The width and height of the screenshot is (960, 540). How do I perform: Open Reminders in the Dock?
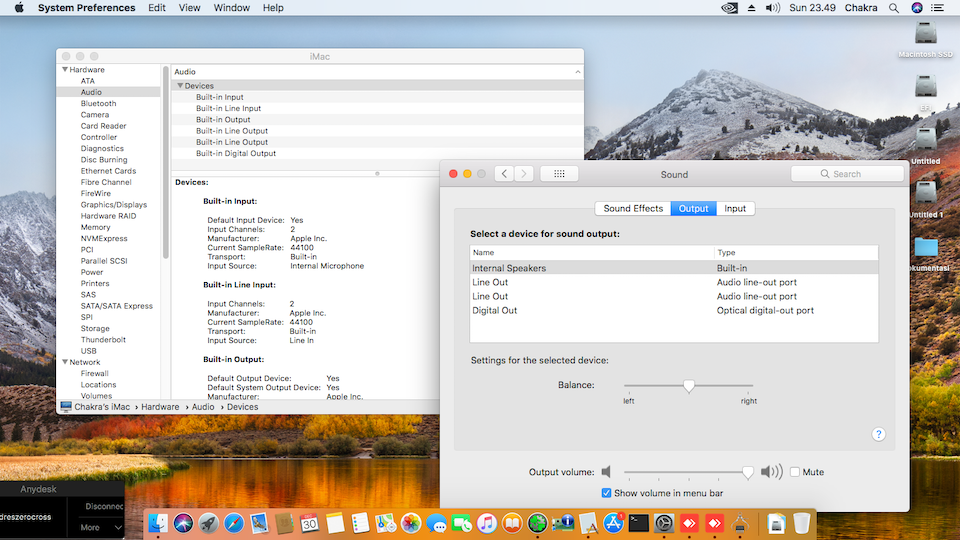(360, 523)
